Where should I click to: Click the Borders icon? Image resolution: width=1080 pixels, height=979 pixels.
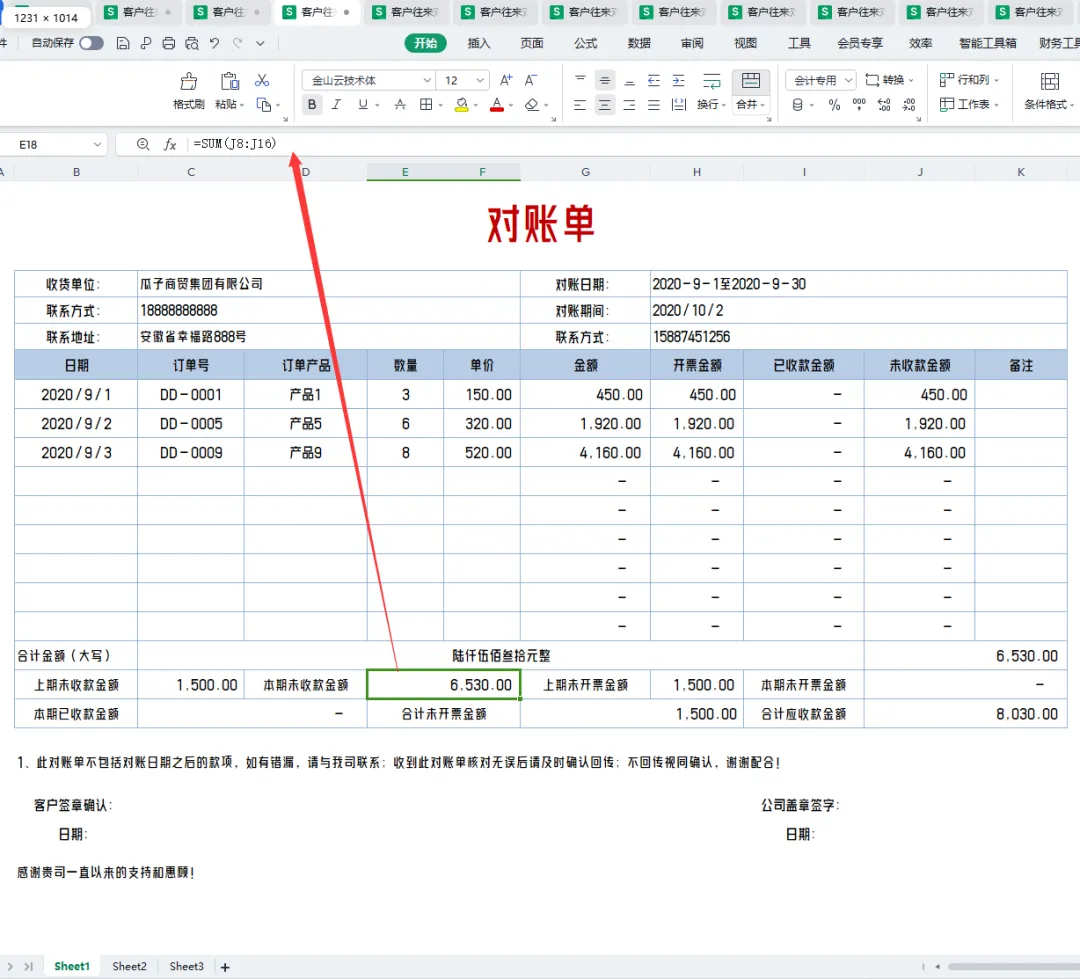pos(426,105)
